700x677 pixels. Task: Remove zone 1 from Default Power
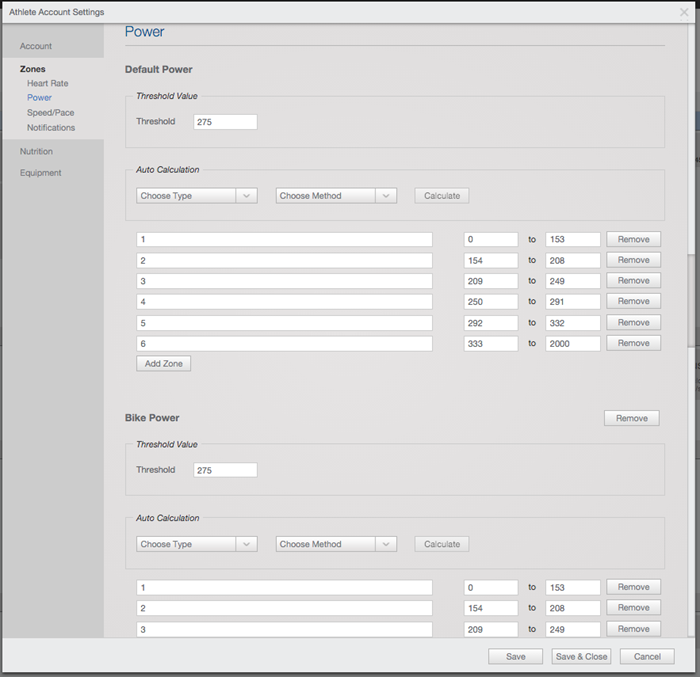(633, 239)
